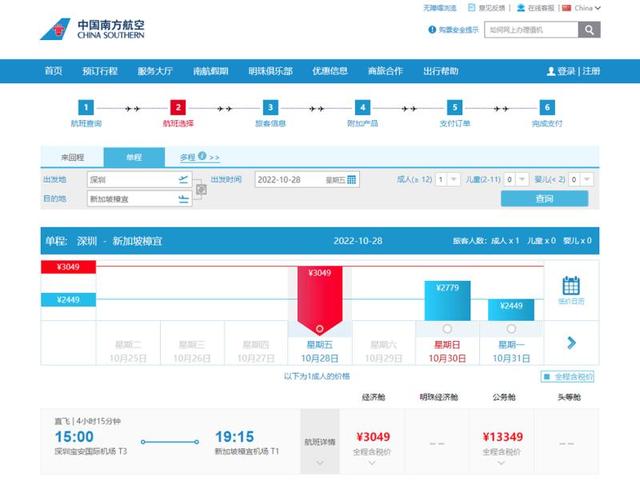Click the blue ¥2449 price bar for Monday

(511, 310)
